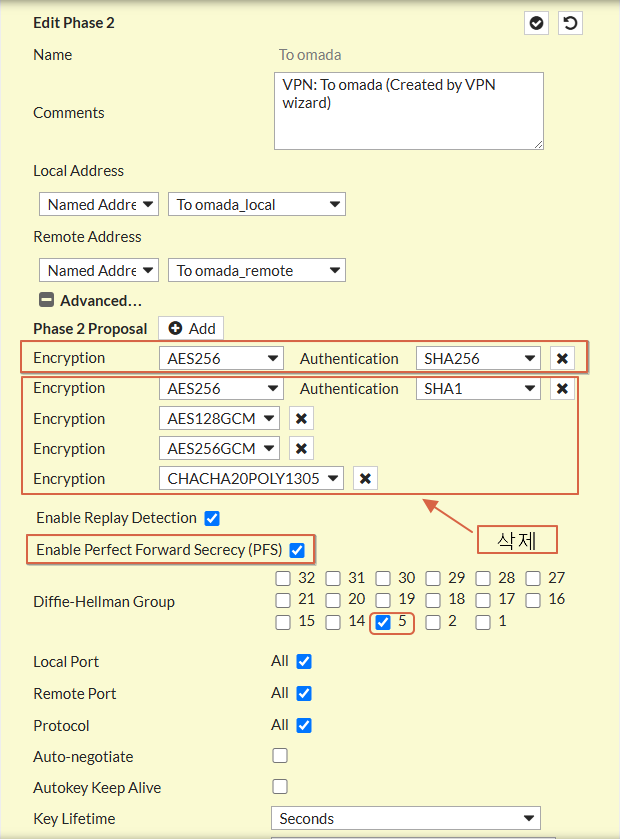Screen dimensions: 620x839
Task: Uncheck Diffie-Hellman group 5
Action: (383, 622)
